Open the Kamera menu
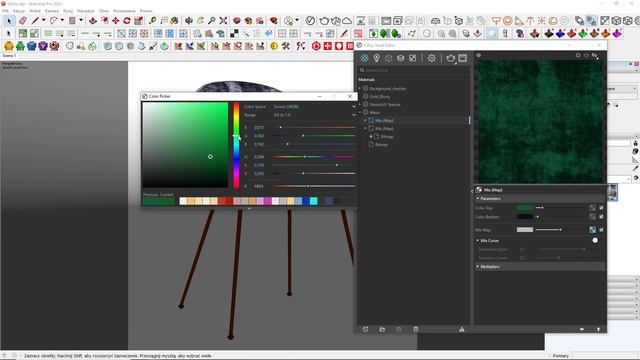640x360 pixels. pos(52,11)
